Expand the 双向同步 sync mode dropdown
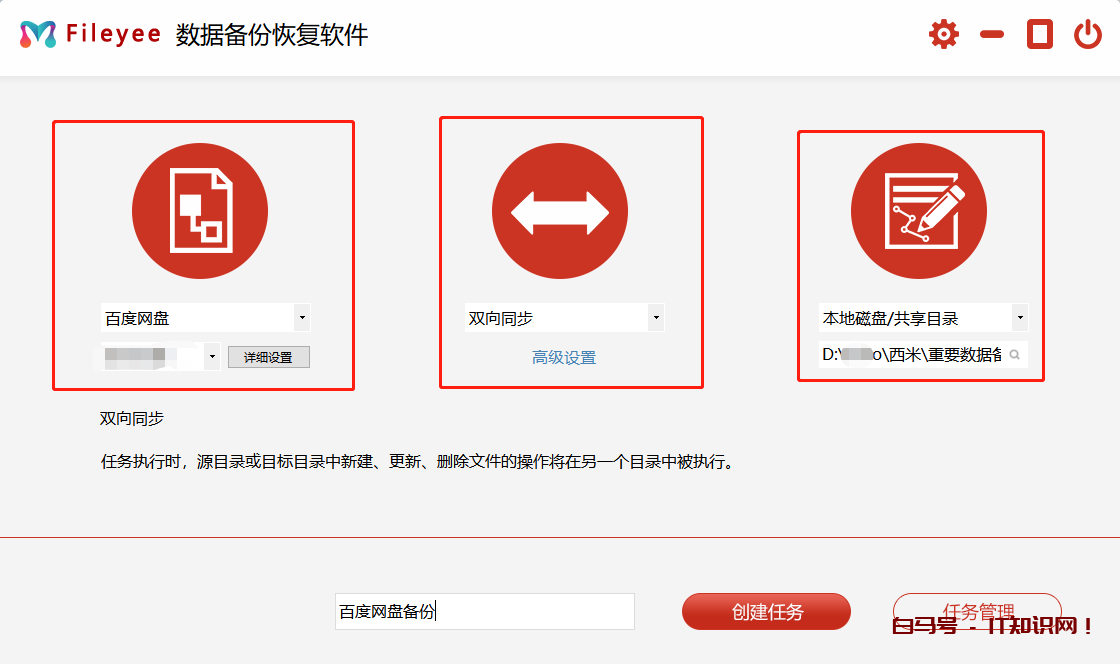This screenshot has width=1120, height=664. (x=656, y=319)
